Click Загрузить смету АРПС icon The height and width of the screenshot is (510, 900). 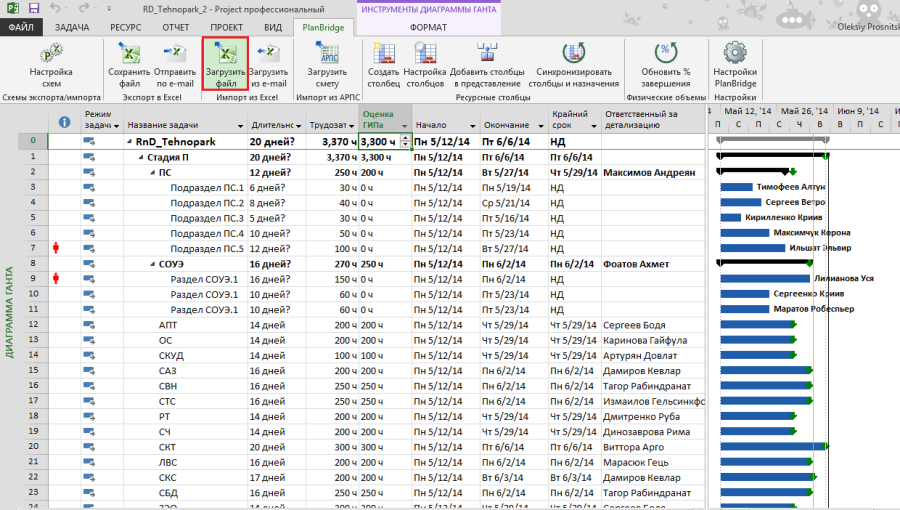click(x=327, y=65)
